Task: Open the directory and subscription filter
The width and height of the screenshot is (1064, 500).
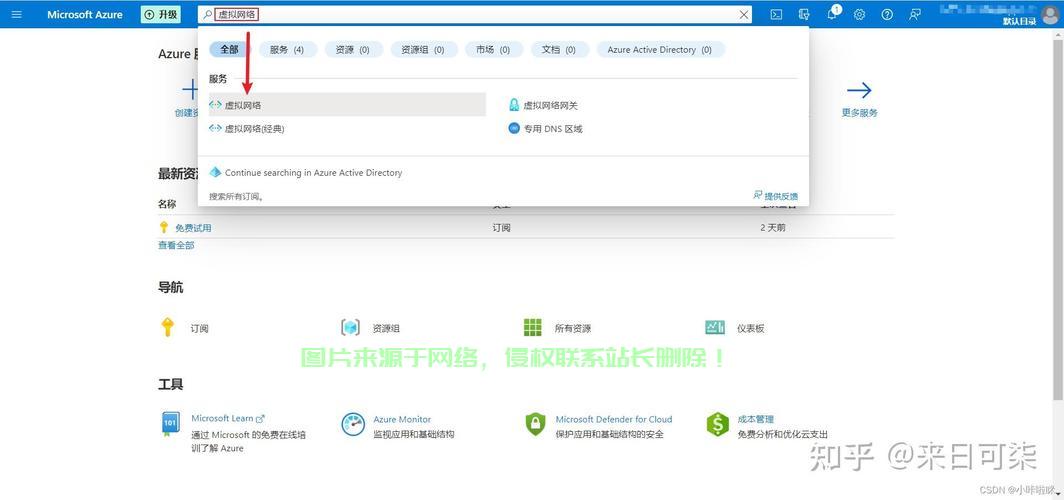Action: (x=804, y=14)
